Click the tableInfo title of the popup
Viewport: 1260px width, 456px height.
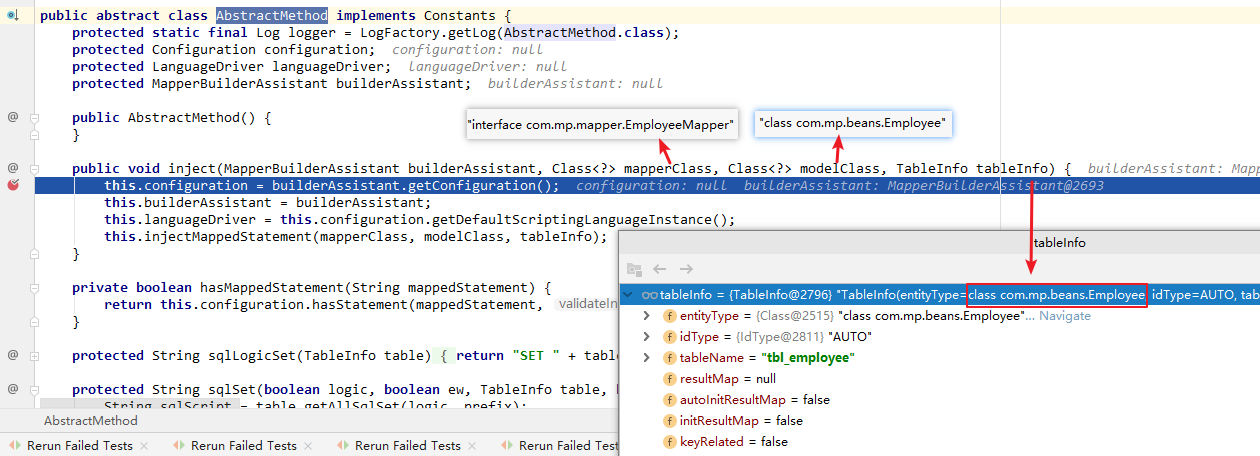coord(1059,242)
